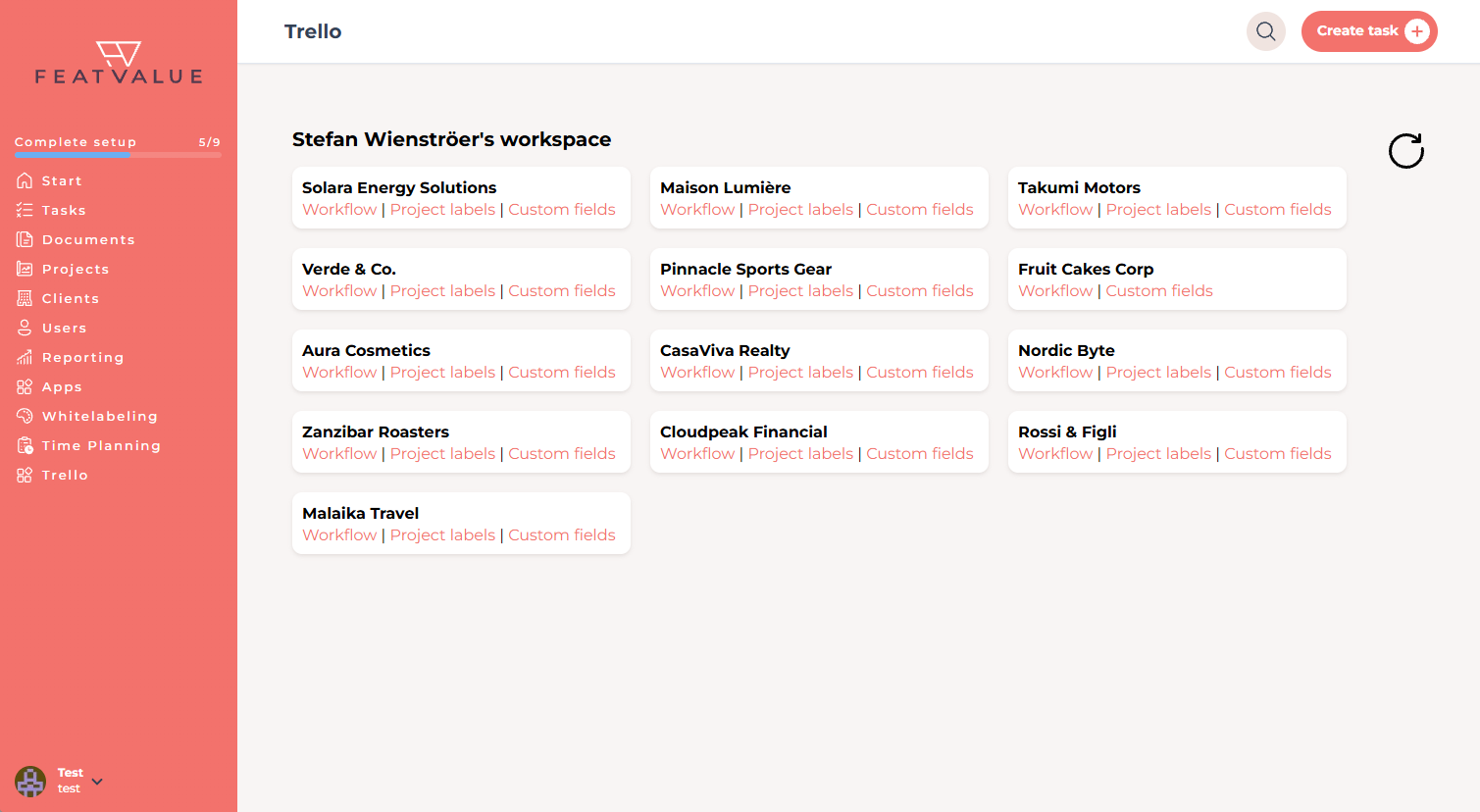Go to Tasks in the sidebar
Screen dimensions: 1480x812
point(64,210)
